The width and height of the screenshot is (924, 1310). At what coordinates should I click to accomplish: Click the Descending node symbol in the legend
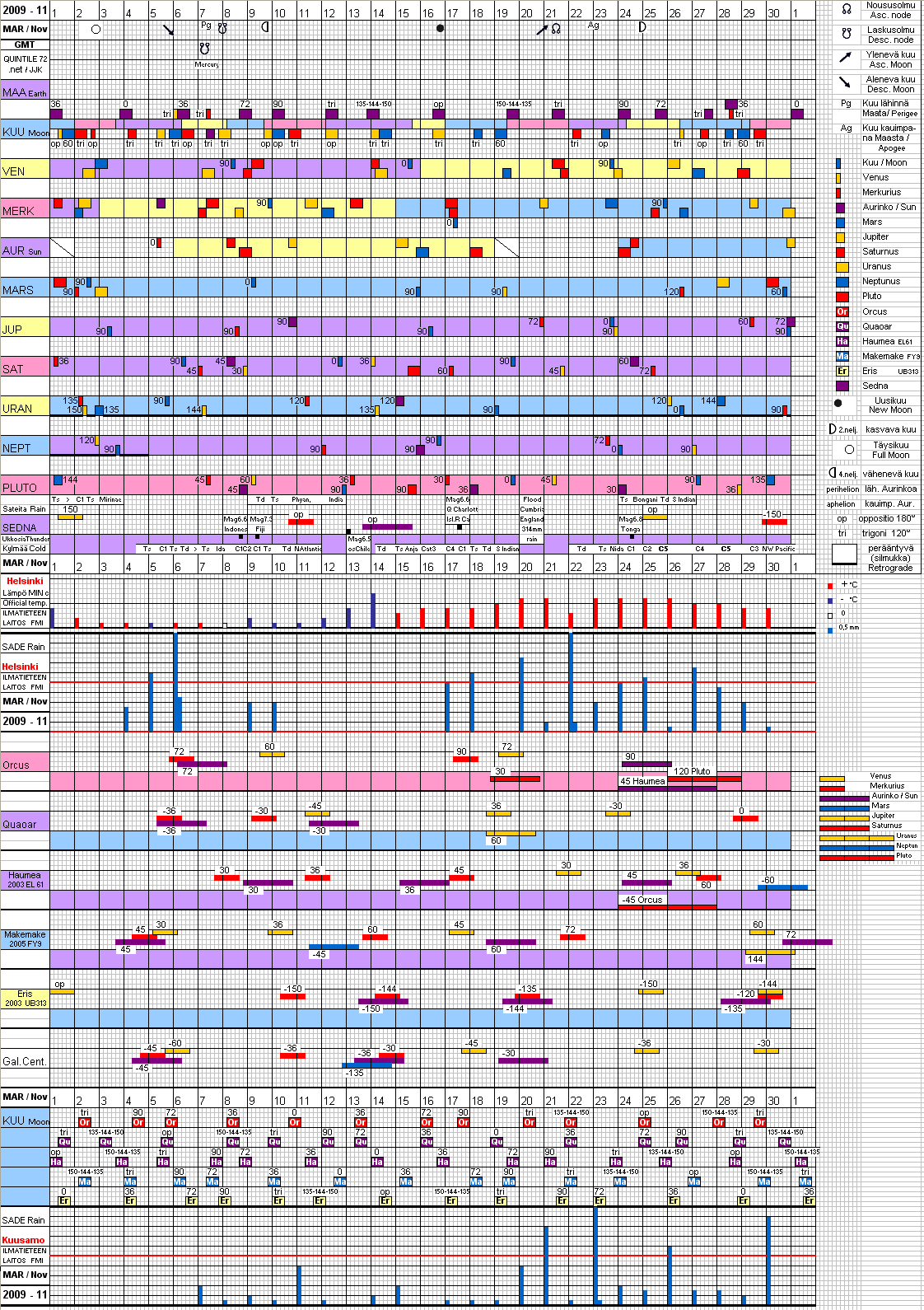[846, 34]
